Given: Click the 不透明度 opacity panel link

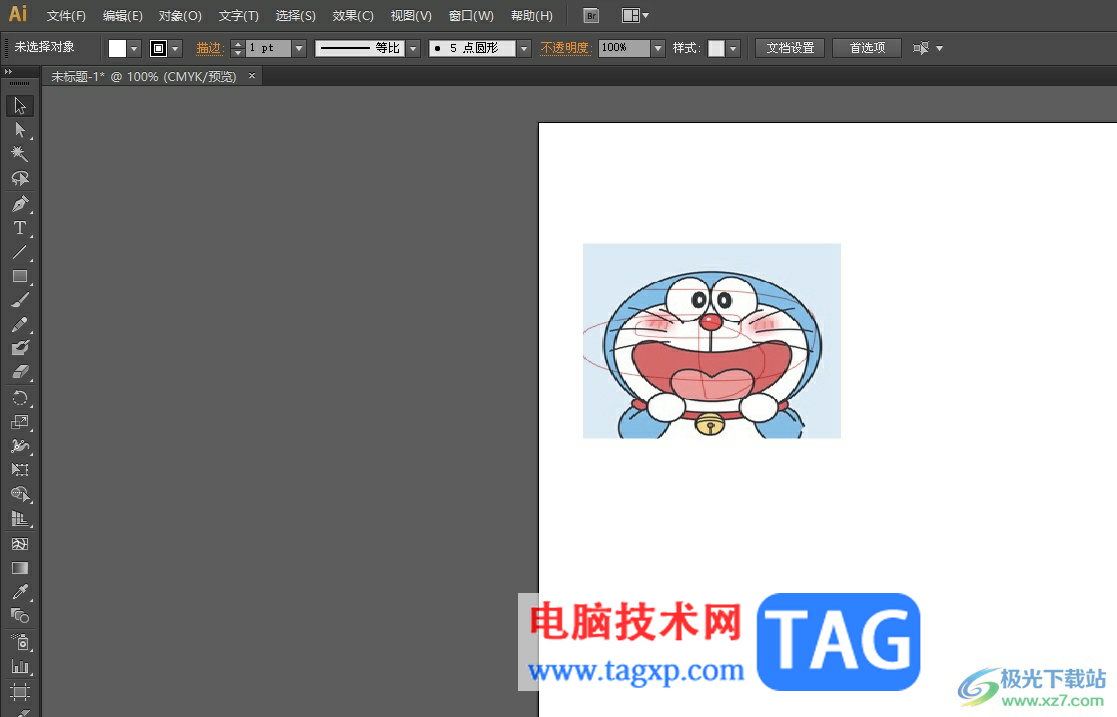Looking at the screenshot, I should [x=566, y=48].
